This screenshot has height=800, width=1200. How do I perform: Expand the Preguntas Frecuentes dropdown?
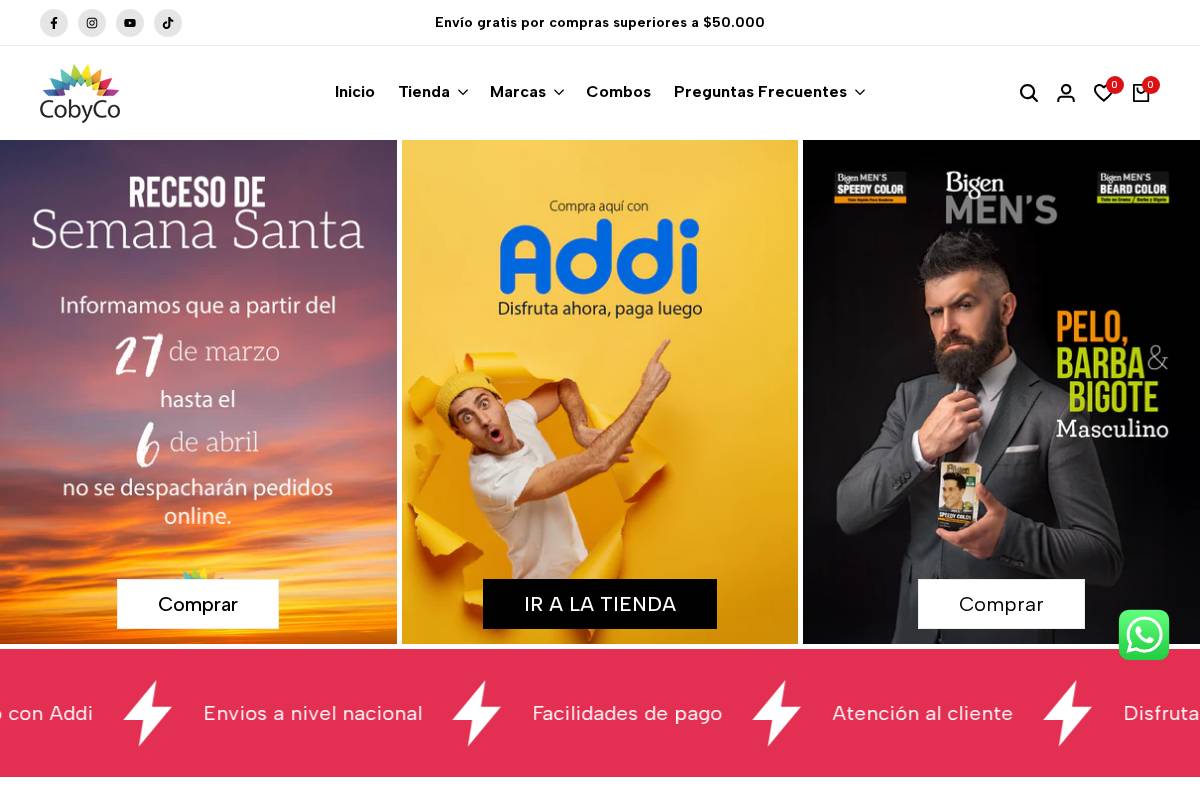coord(769,92)
